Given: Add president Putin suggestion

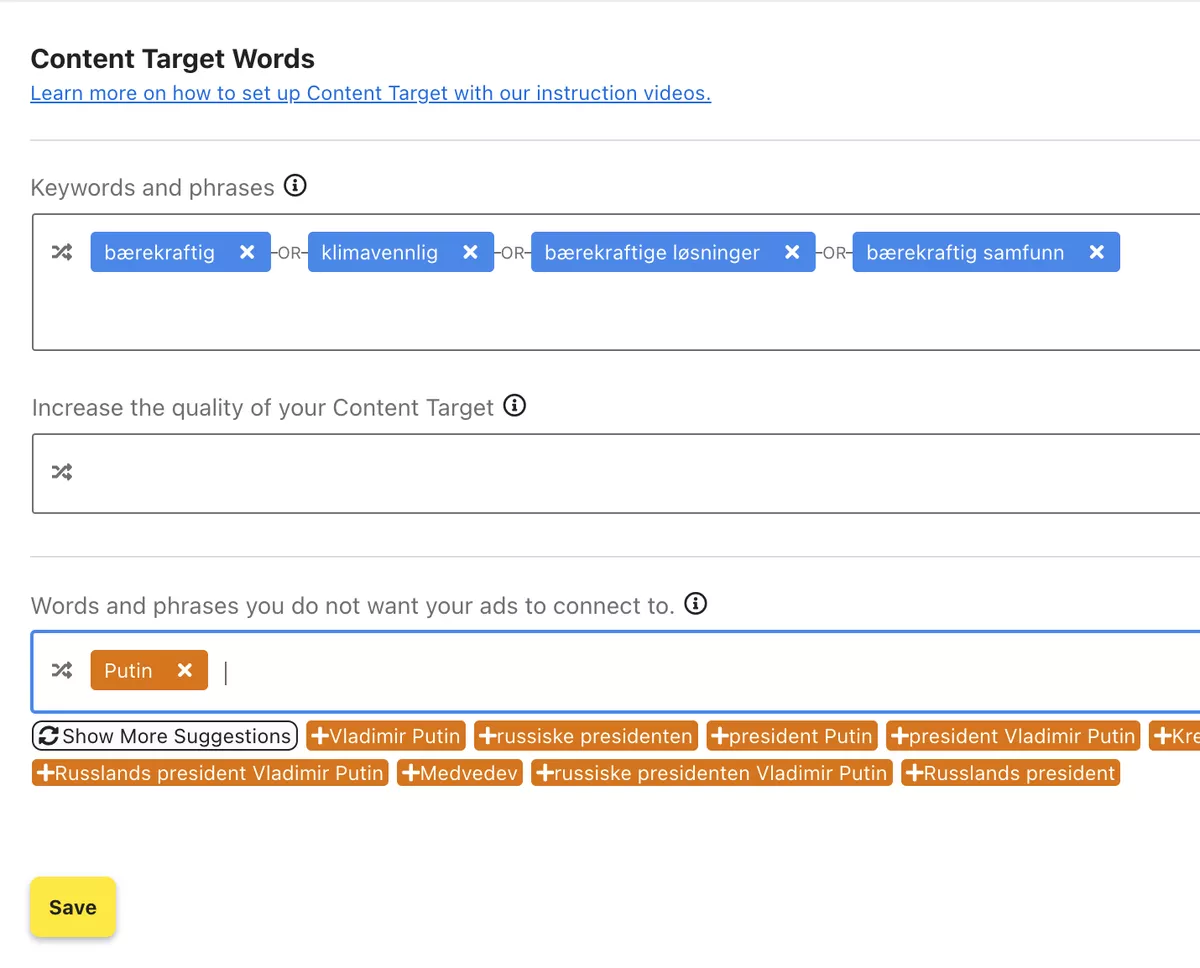Looking at the screenshot, I should (792, 736).
